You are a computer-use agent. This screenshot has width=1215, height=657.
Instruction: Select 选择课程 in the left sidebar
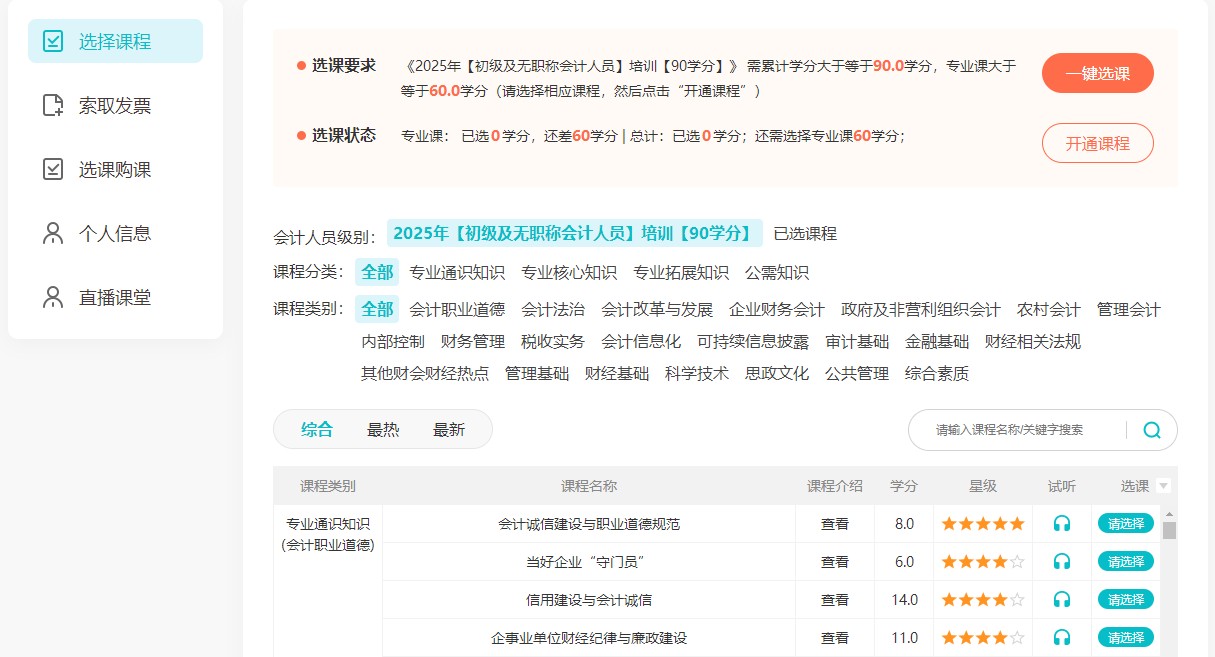(x=113, y=40)
